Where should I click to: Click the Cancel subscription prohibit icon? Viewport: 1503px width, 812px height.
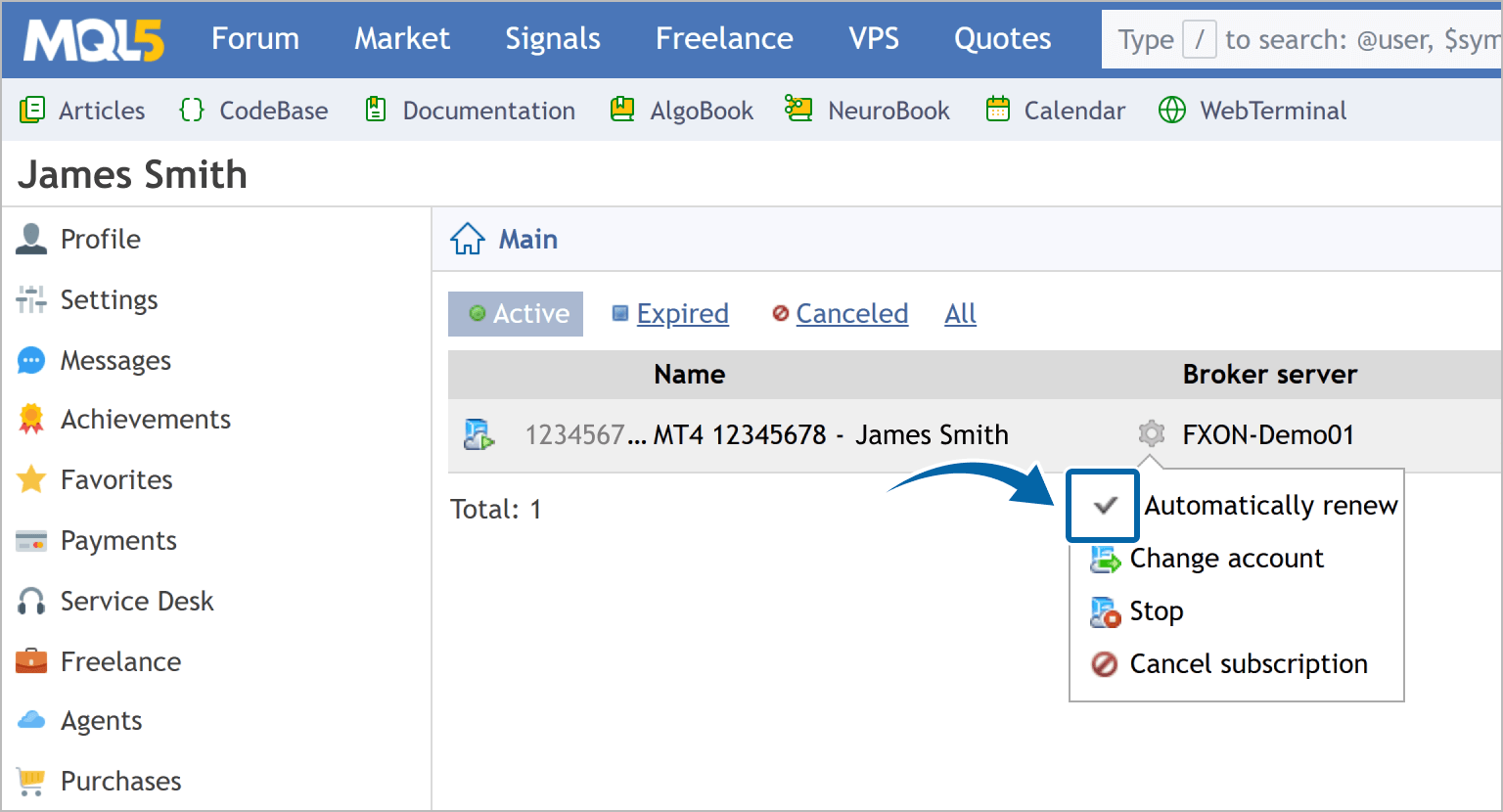(x=1105, y=664)
